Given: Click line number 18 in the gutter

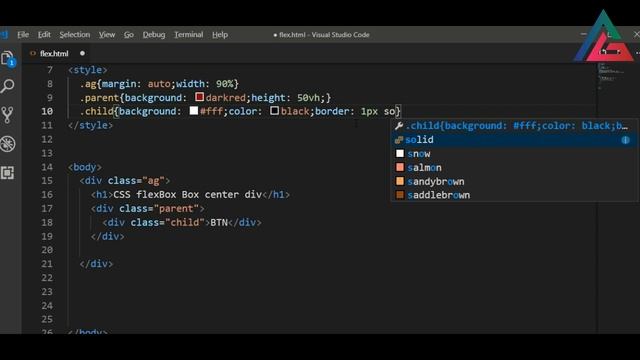Looking at the screenshot, I should tap(47, 222).
